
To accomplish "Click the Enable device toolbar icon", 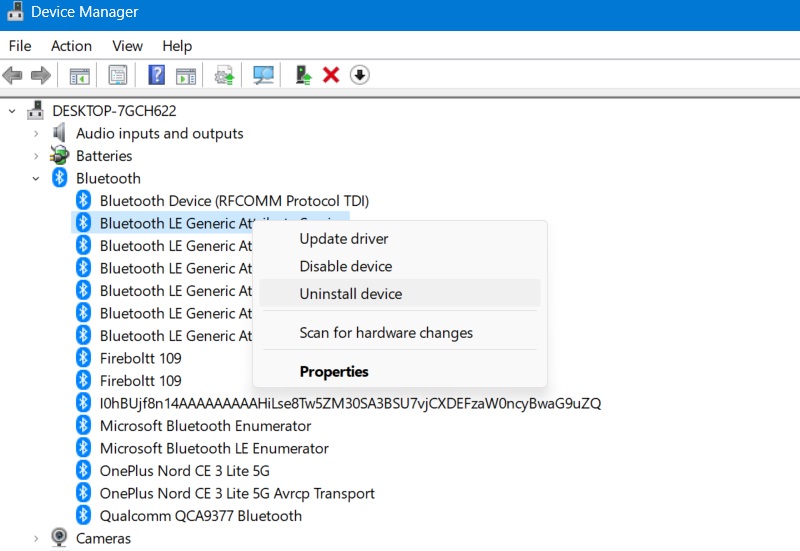I will tap(304, 76).
